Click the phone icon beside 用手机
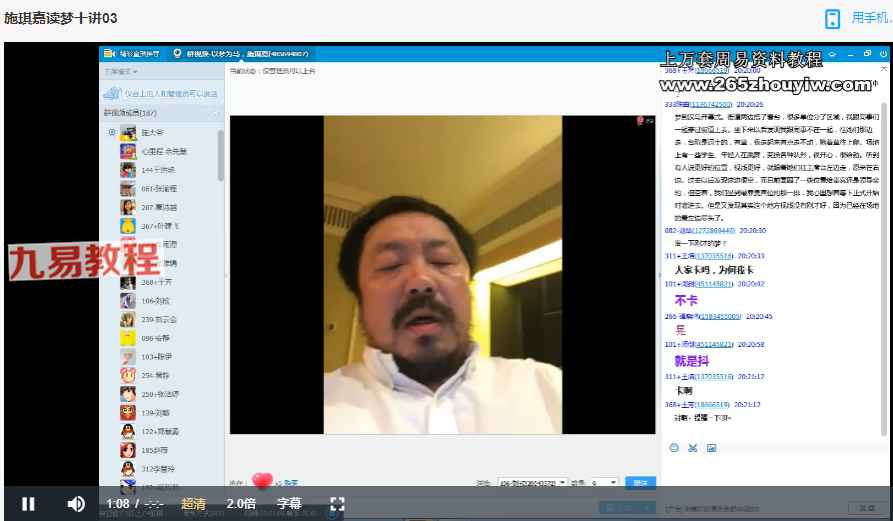The width and height of the screenshot is (893, 521). 832,18
